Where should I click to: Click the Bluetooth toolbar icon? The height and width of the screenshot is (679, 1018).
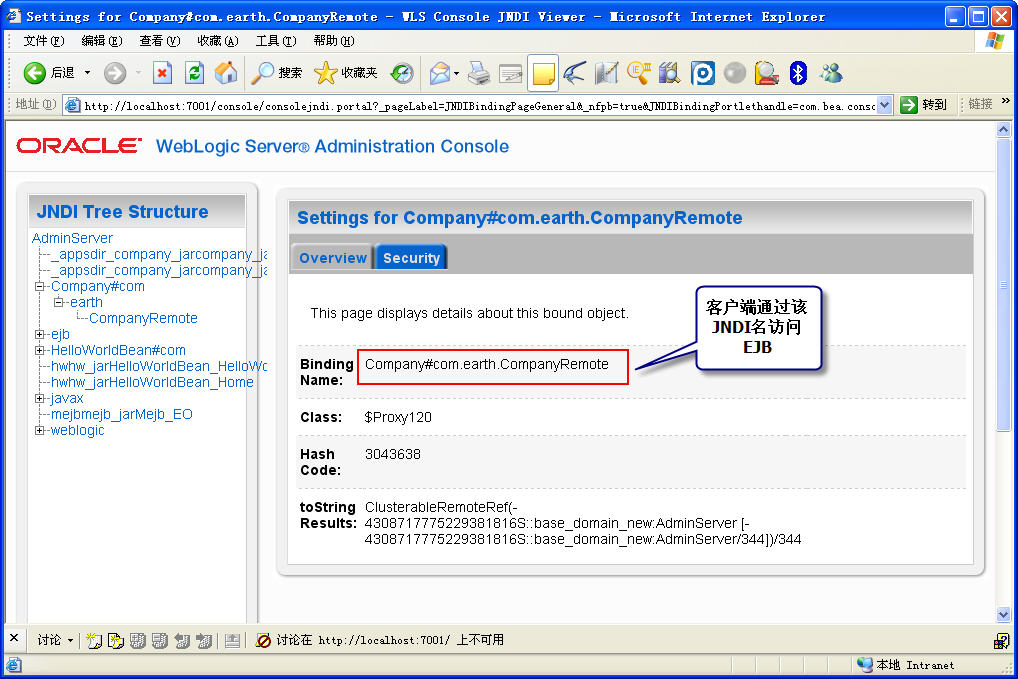798,72
